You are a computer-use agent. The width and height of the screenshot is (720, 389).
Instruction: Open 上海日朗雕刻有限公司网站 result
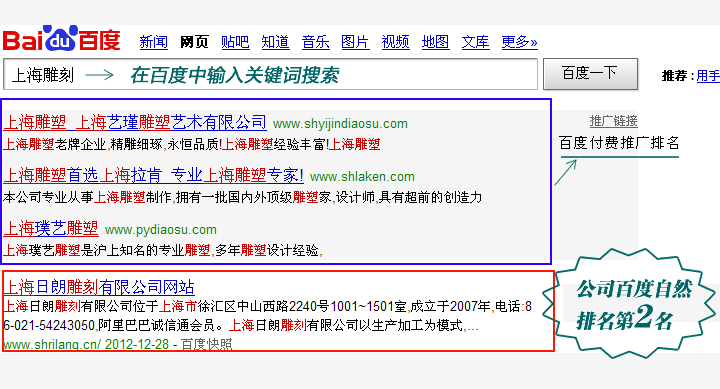click(99, 287)
